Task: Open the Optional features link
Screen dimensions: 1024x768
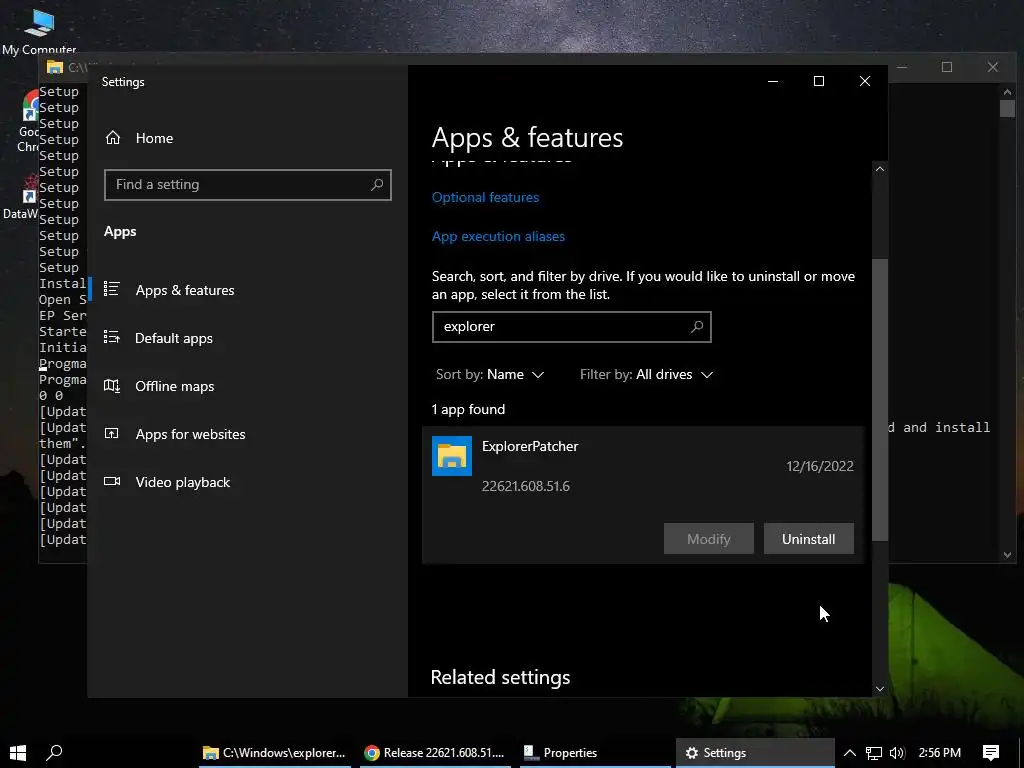Action: tap(485, 197)
